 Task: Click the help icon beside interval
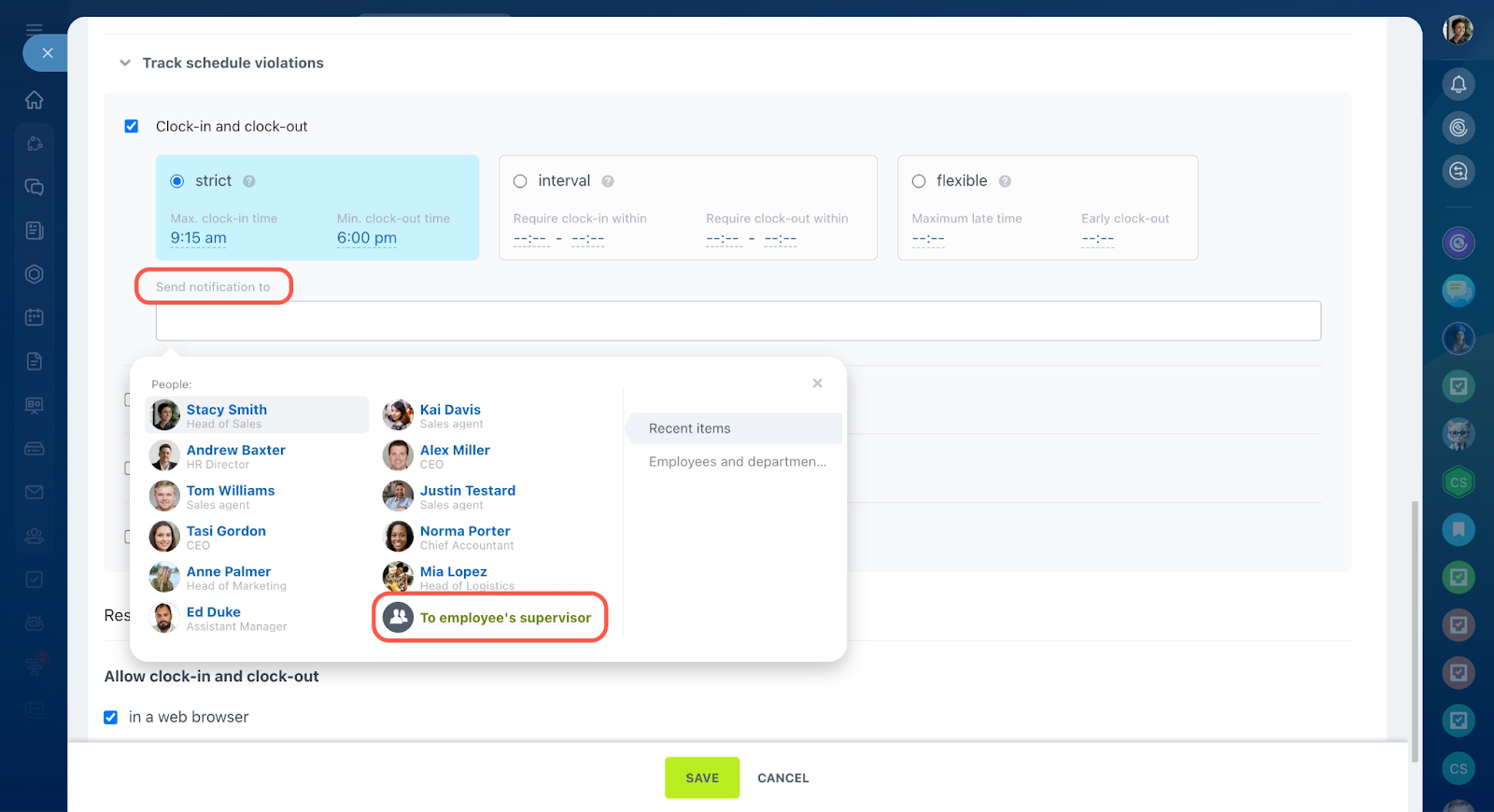point(608,181)
